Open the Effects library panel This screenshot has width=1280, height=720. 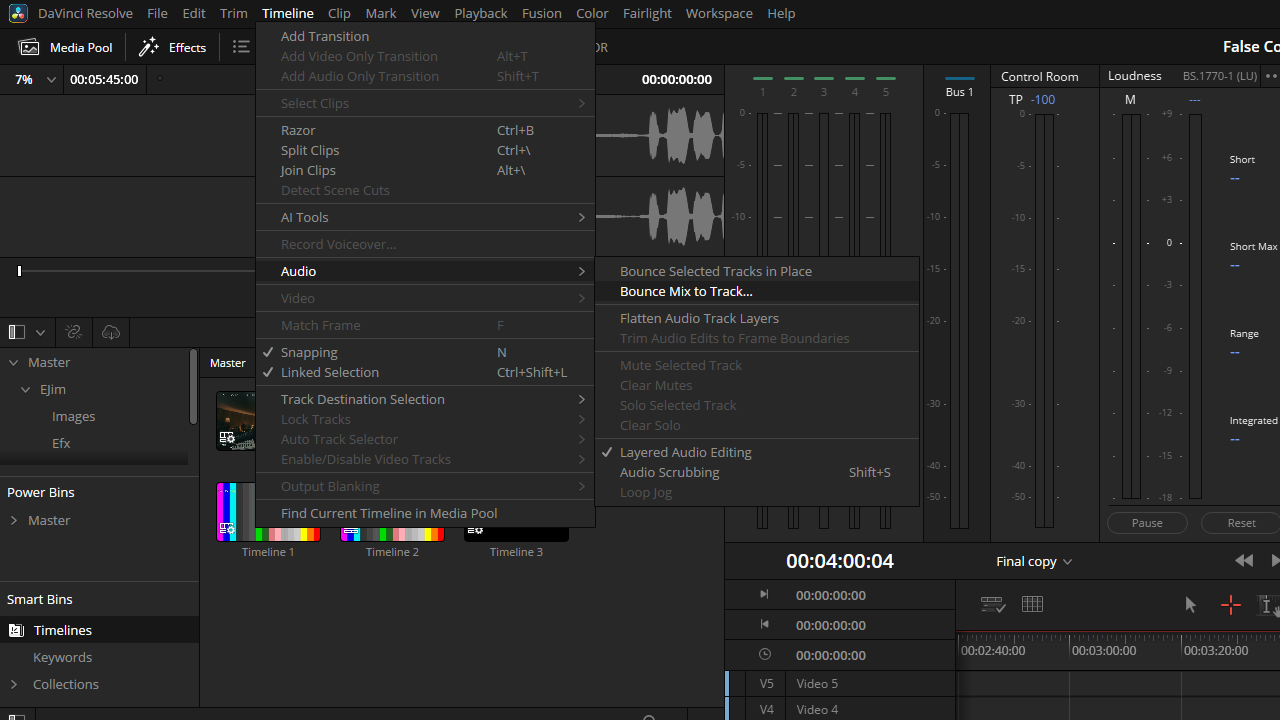172,47
